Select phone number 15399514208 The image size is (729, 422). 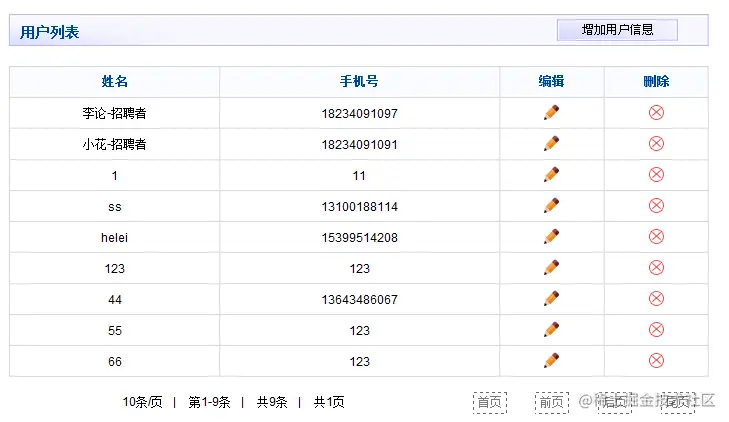(359, 237)
